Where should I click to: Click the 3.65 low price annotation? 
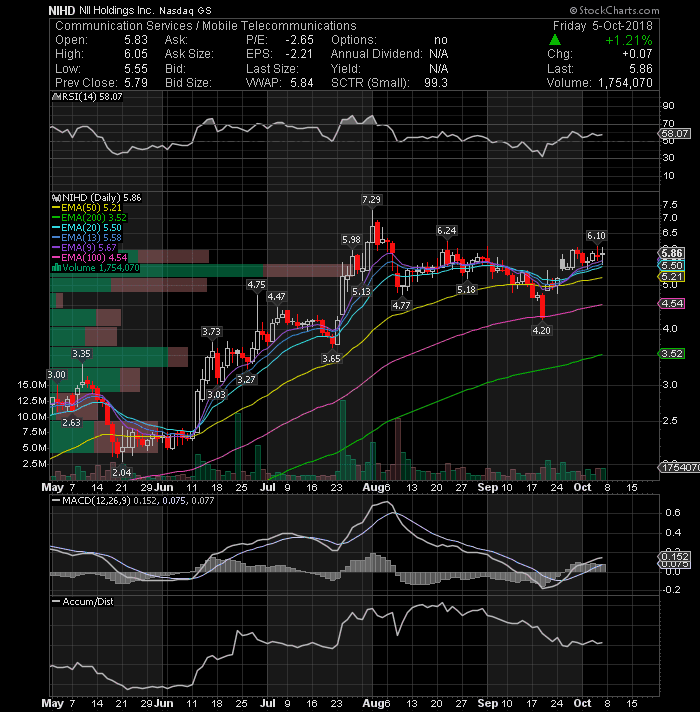pyautogui.click(x=331, y=358)
